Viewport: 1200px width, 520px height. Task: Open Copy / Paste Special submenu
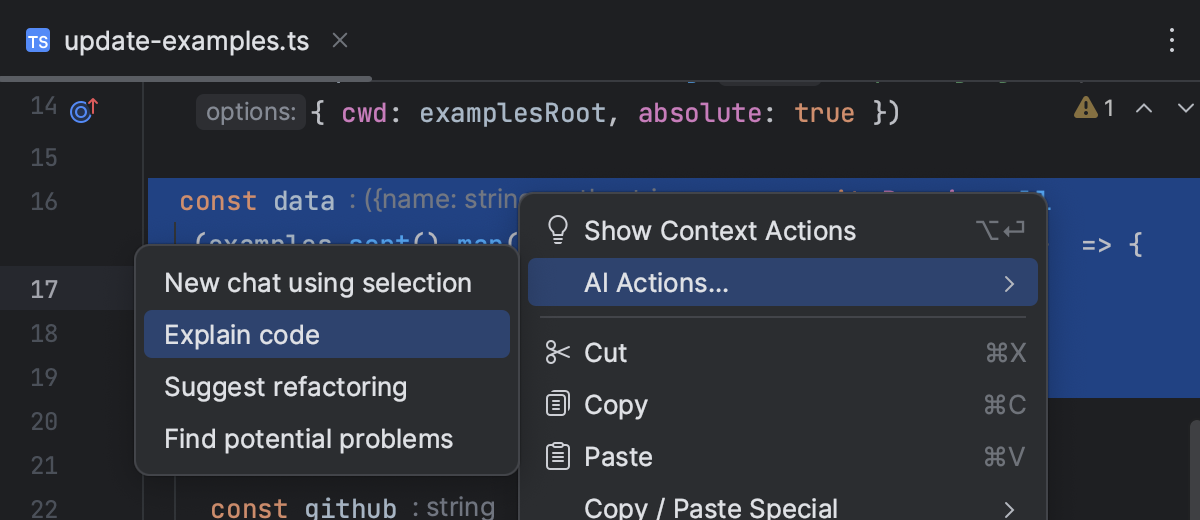(x=783, y=508)
